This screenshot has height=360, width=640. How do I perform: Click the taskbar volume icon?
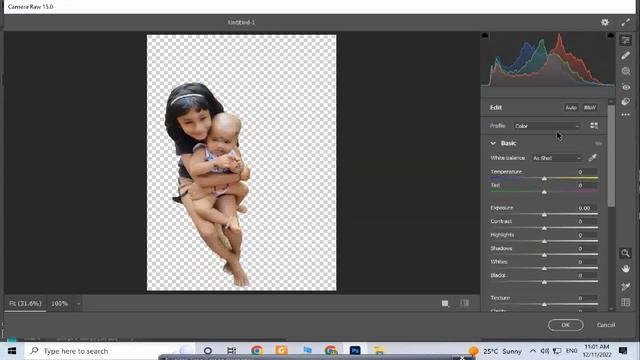pyautogui.click(x=544, y=351)
